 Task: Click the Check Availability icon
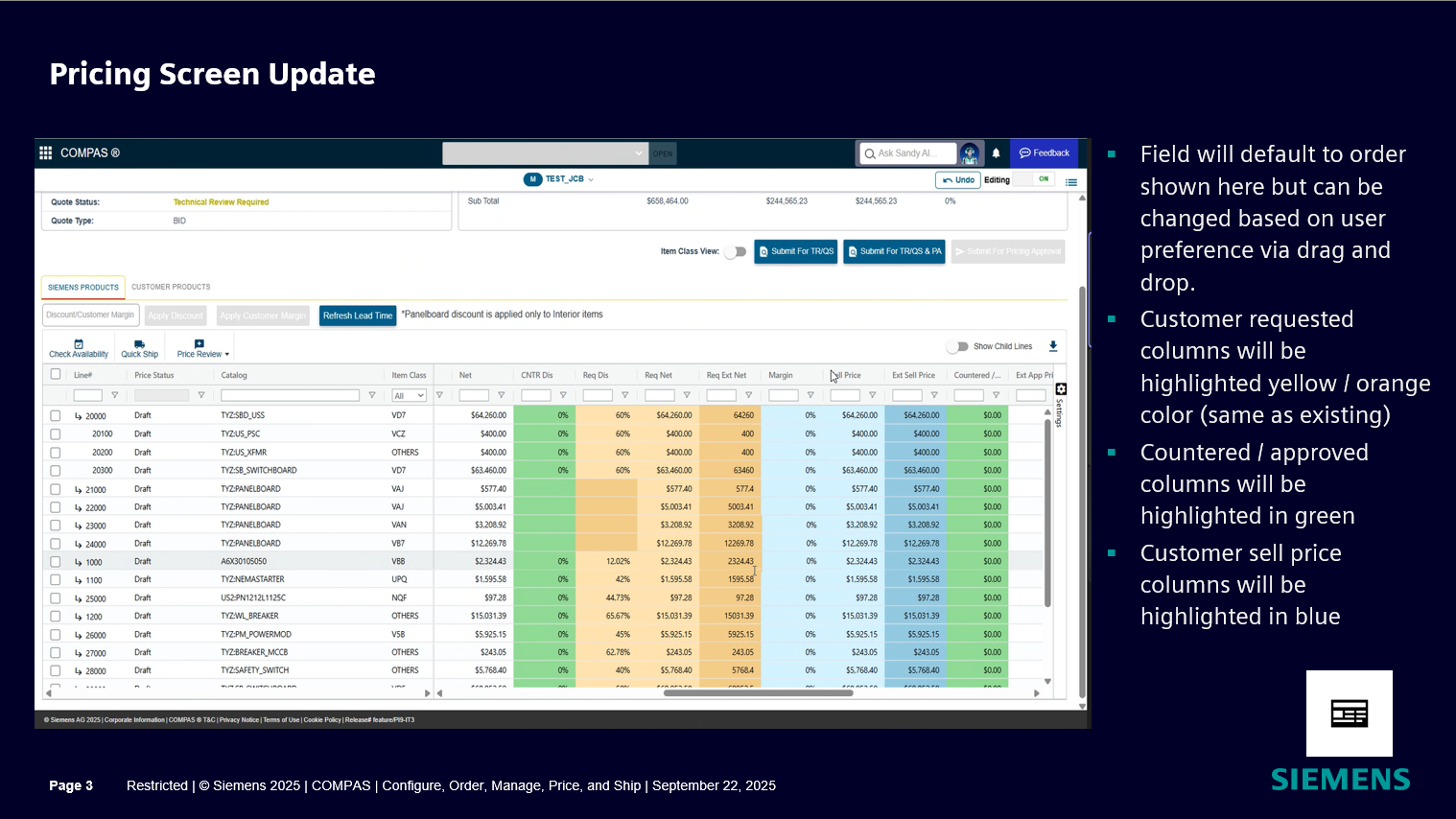(x=79, y=344)
